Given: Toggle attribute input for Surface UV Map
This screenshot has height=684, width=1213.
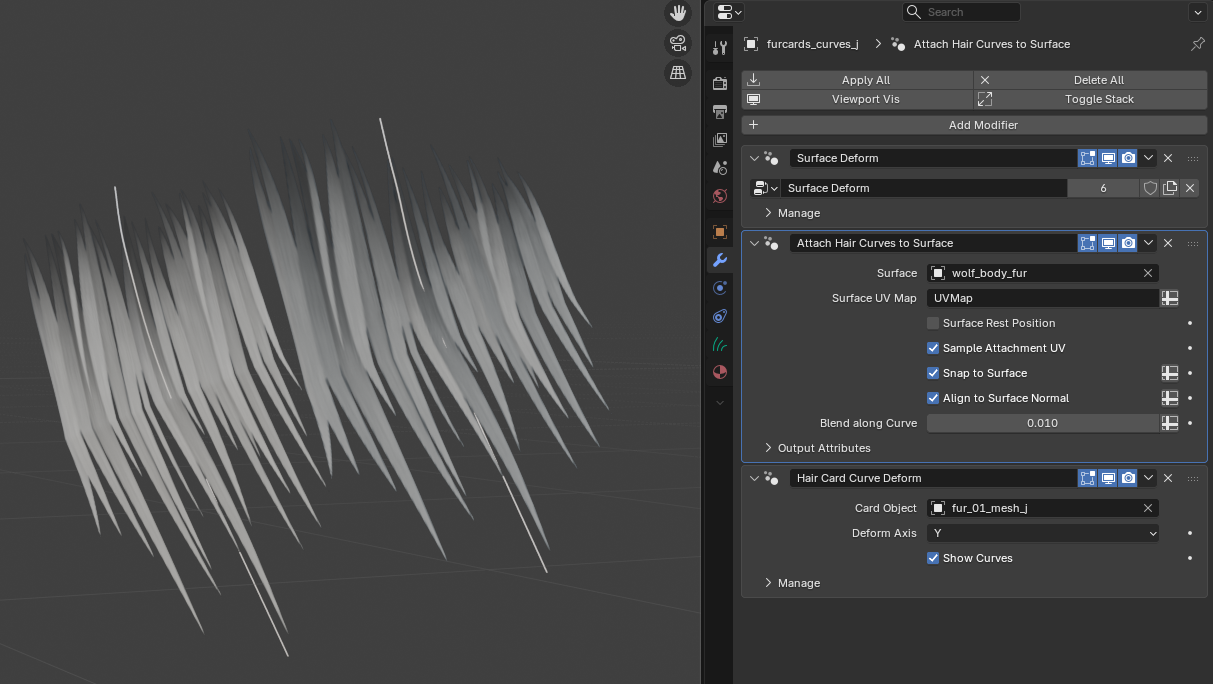Looking at the screenshot, I should pos(1169,298).
